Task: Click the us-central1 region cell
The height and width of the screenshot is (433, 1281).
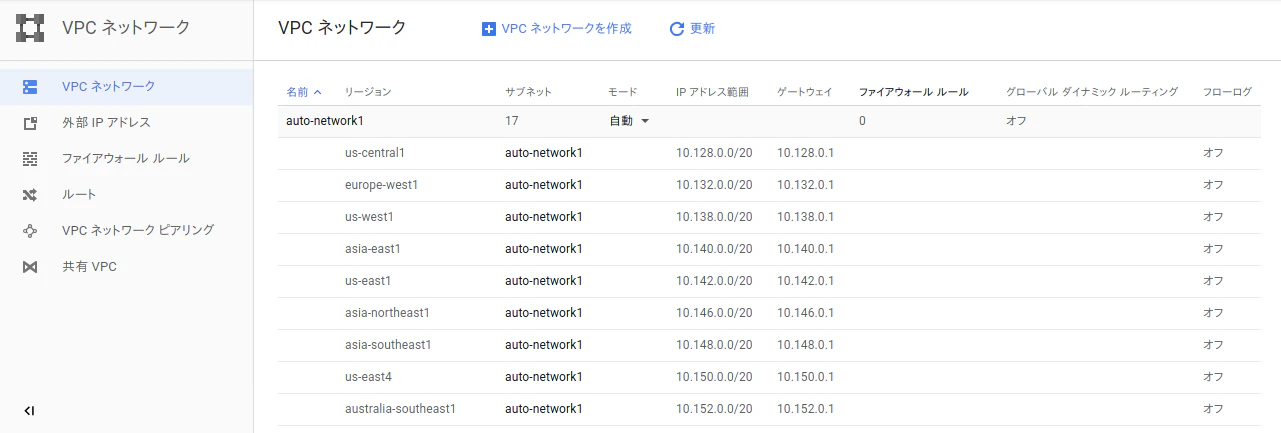Action: pos(375,153)
